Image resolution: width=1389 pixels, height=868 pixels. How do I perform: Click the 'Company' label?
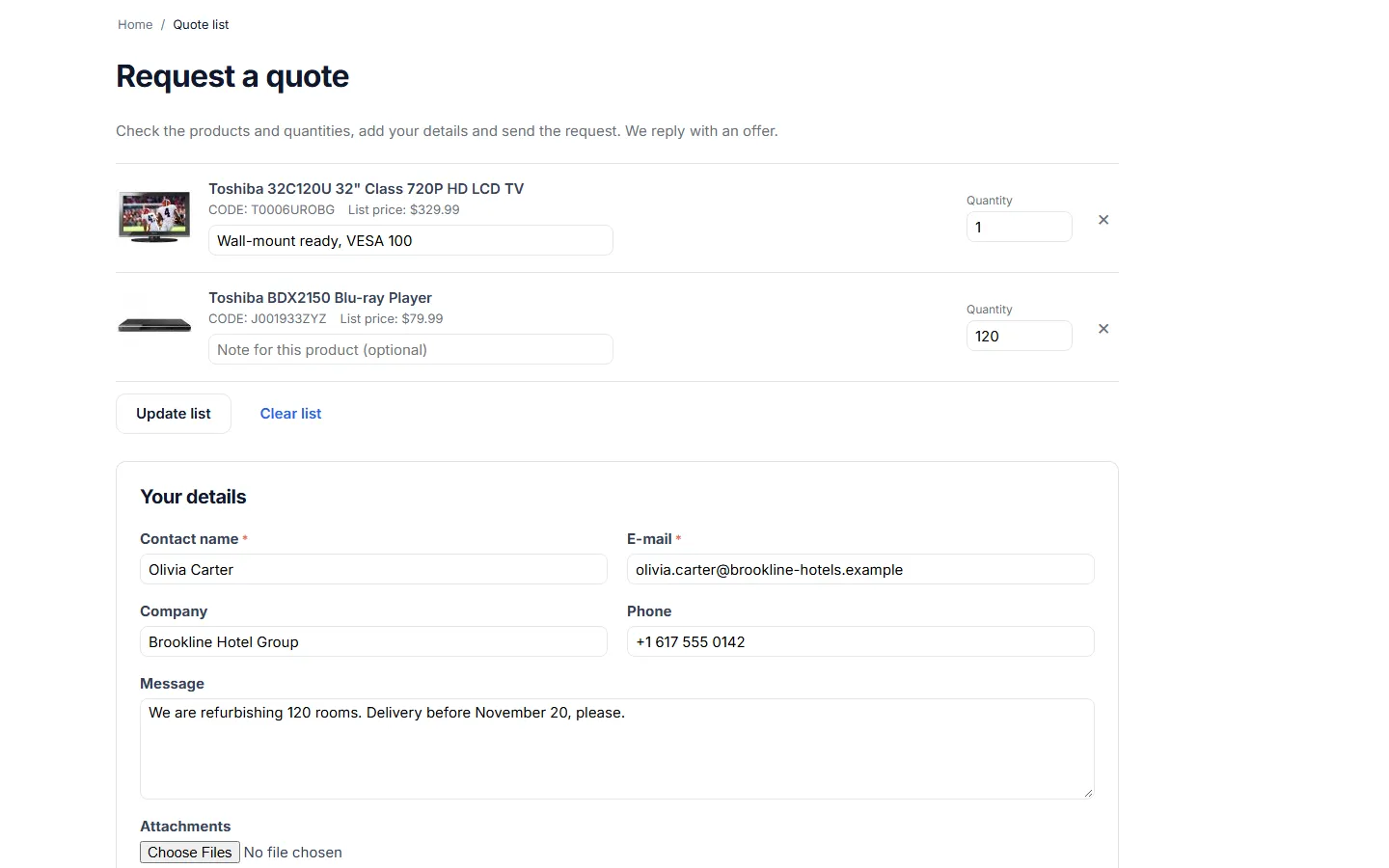[x=174, y=611]
